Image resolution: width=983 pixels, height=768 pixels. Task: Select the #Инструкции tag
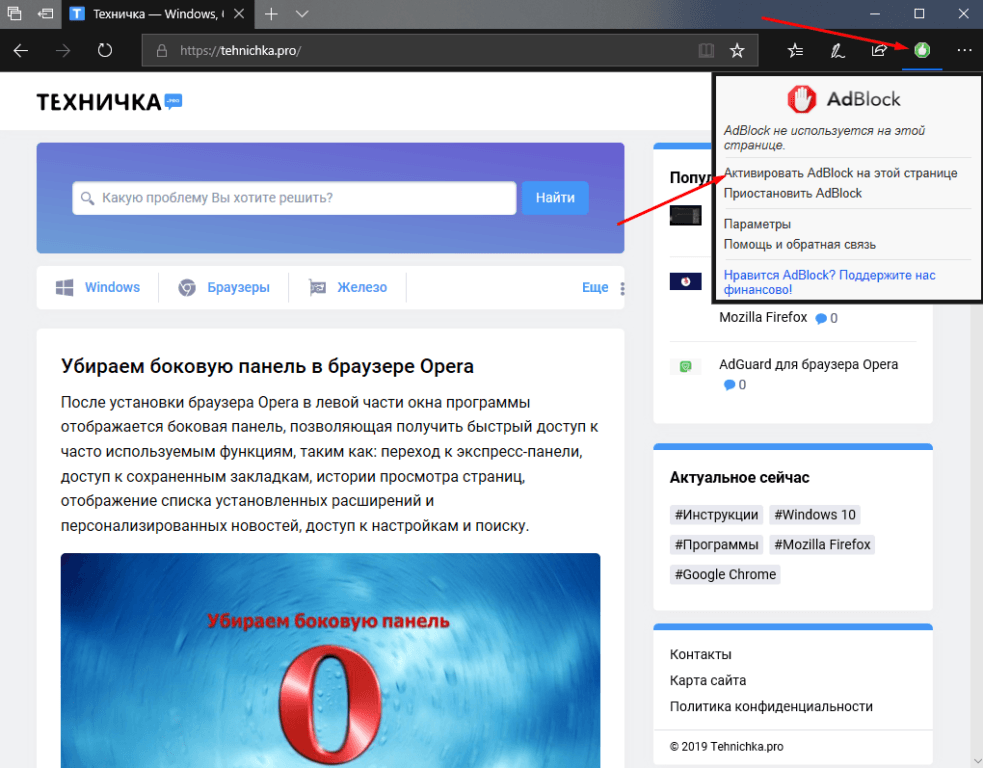click(x=716, y=515)
